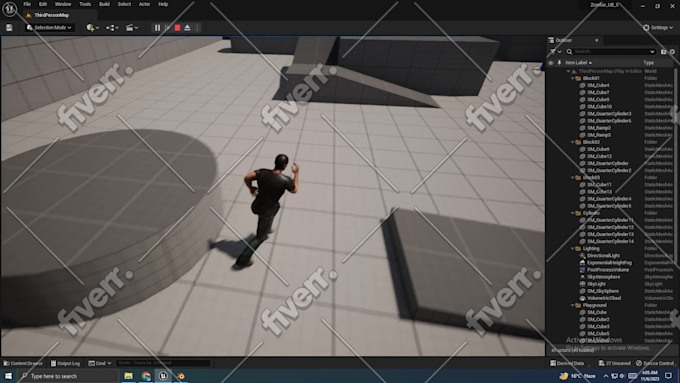Click the Outliner search field

tap(611, 52)
